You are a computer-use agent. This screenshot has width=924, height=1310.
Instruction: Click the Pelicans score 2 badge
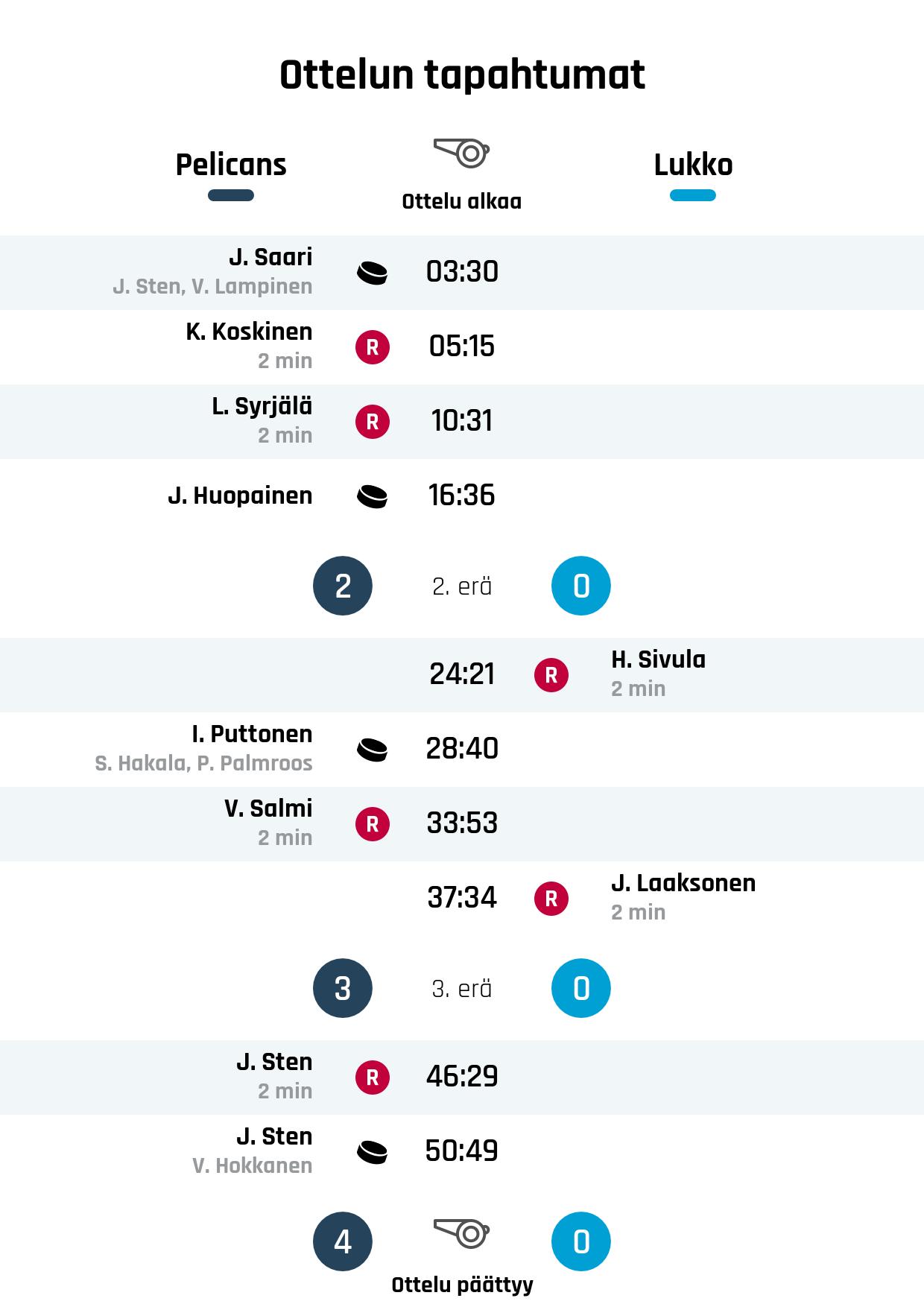pos(343,586)
